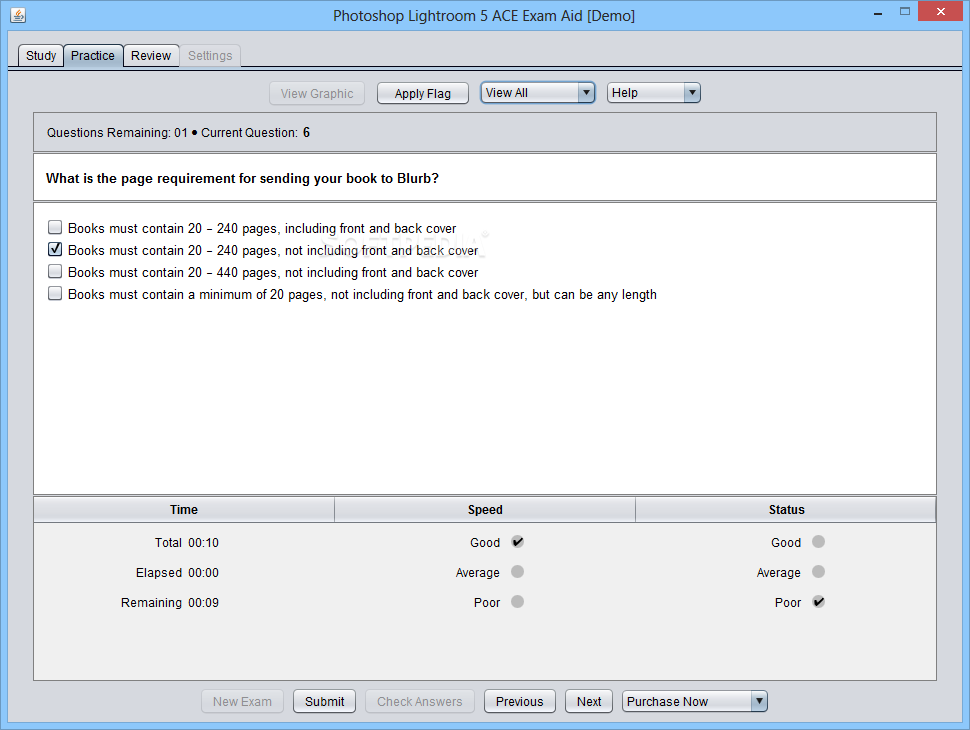
Task: Click the Time column header
Action: click(184, 510)
